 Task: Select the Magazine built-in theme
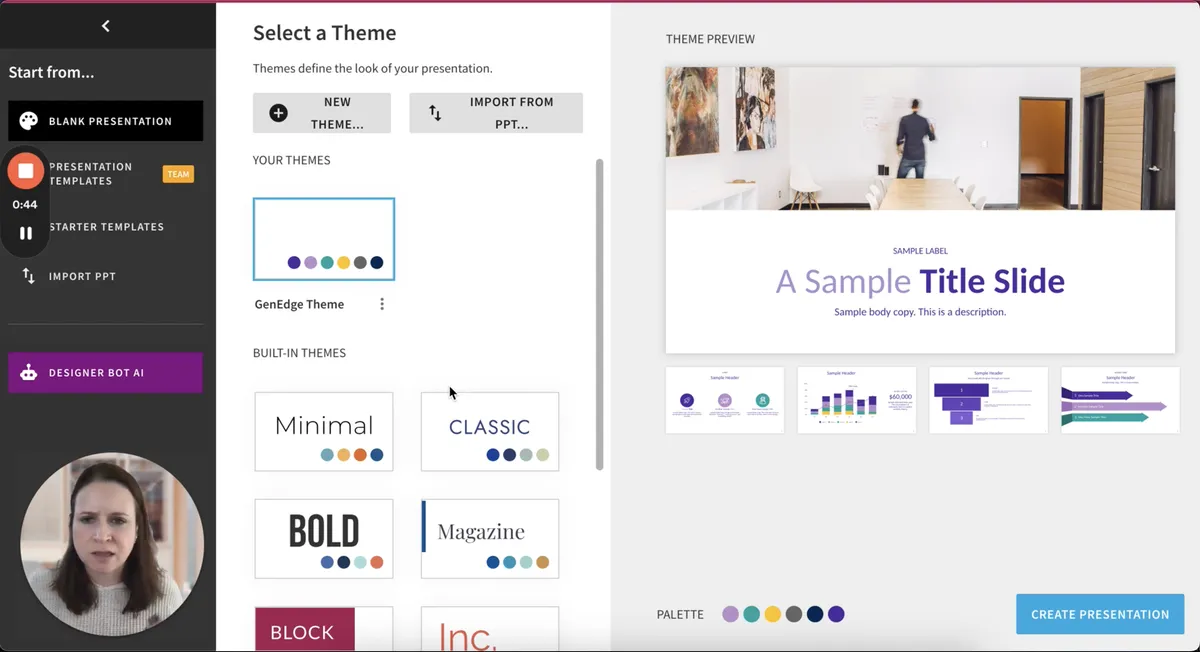(490, 538)
